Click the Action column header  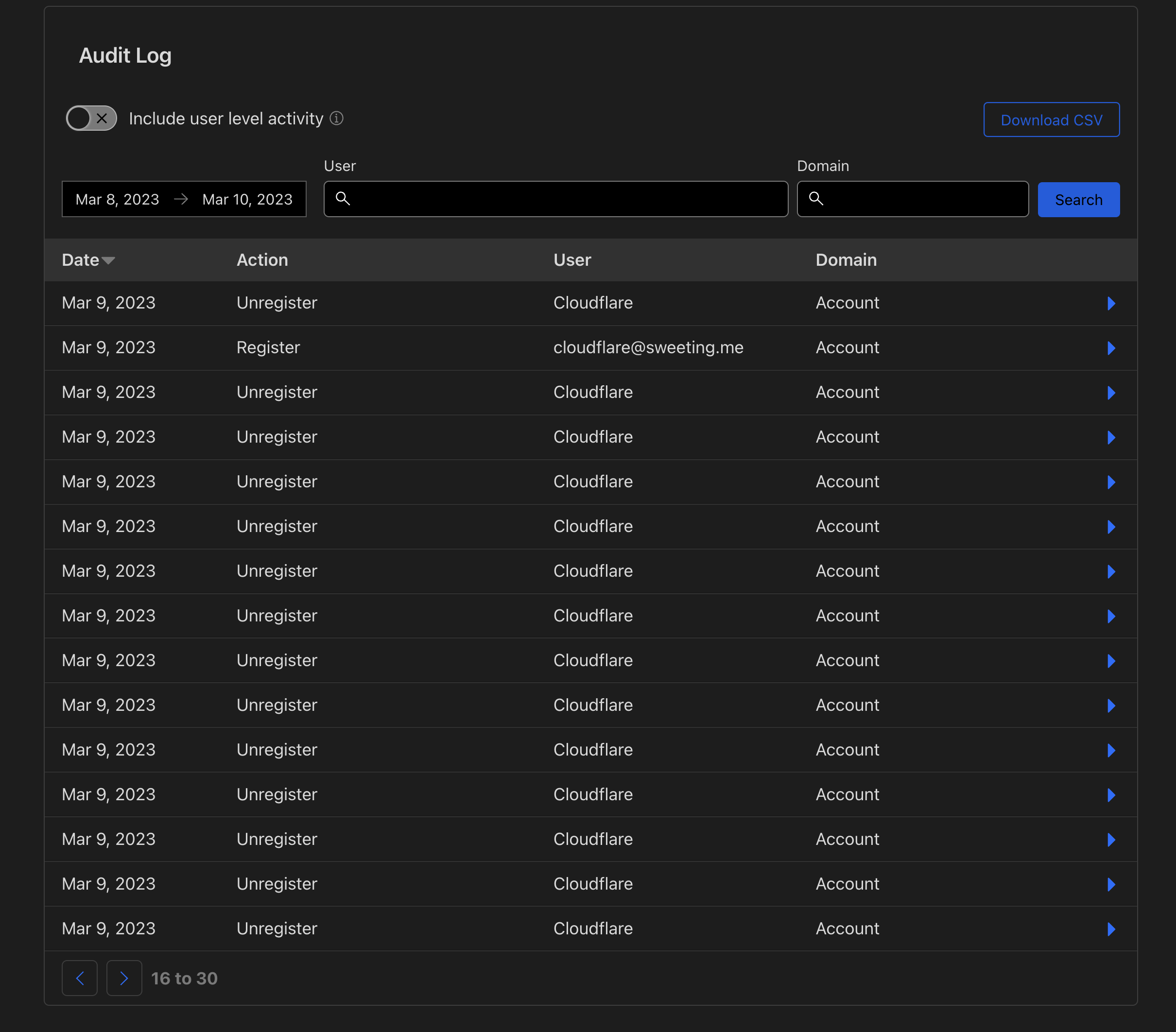pyautogui.click(x=262, y=260)
